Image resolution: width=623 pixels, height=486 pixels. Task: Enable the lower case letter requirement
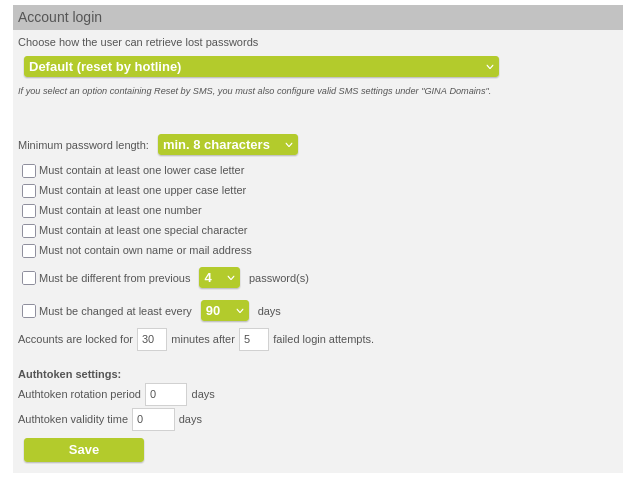point(29,171)
